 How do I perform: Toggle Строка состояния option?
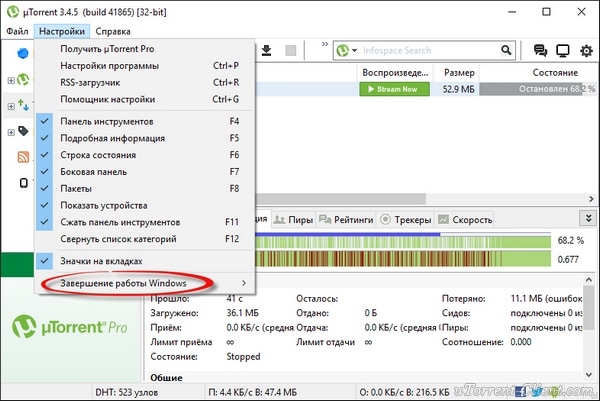(x=144, y=155)
